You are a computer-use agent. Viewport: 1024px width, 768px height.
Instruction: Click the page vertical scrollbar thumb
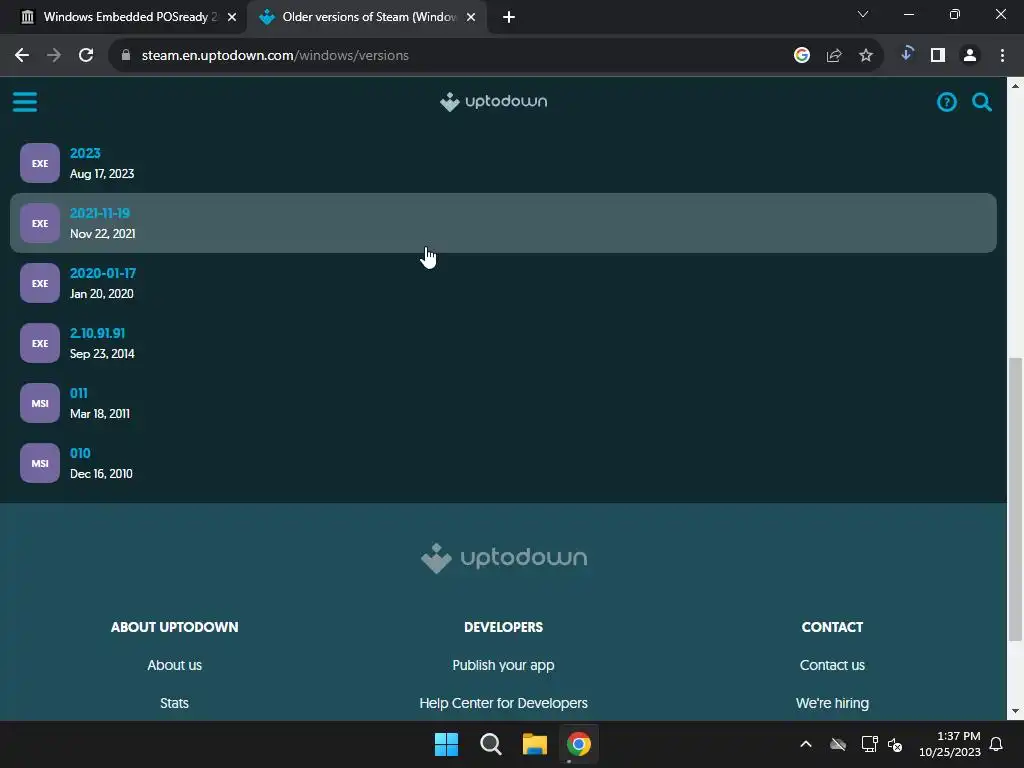tap(1015, 500)
